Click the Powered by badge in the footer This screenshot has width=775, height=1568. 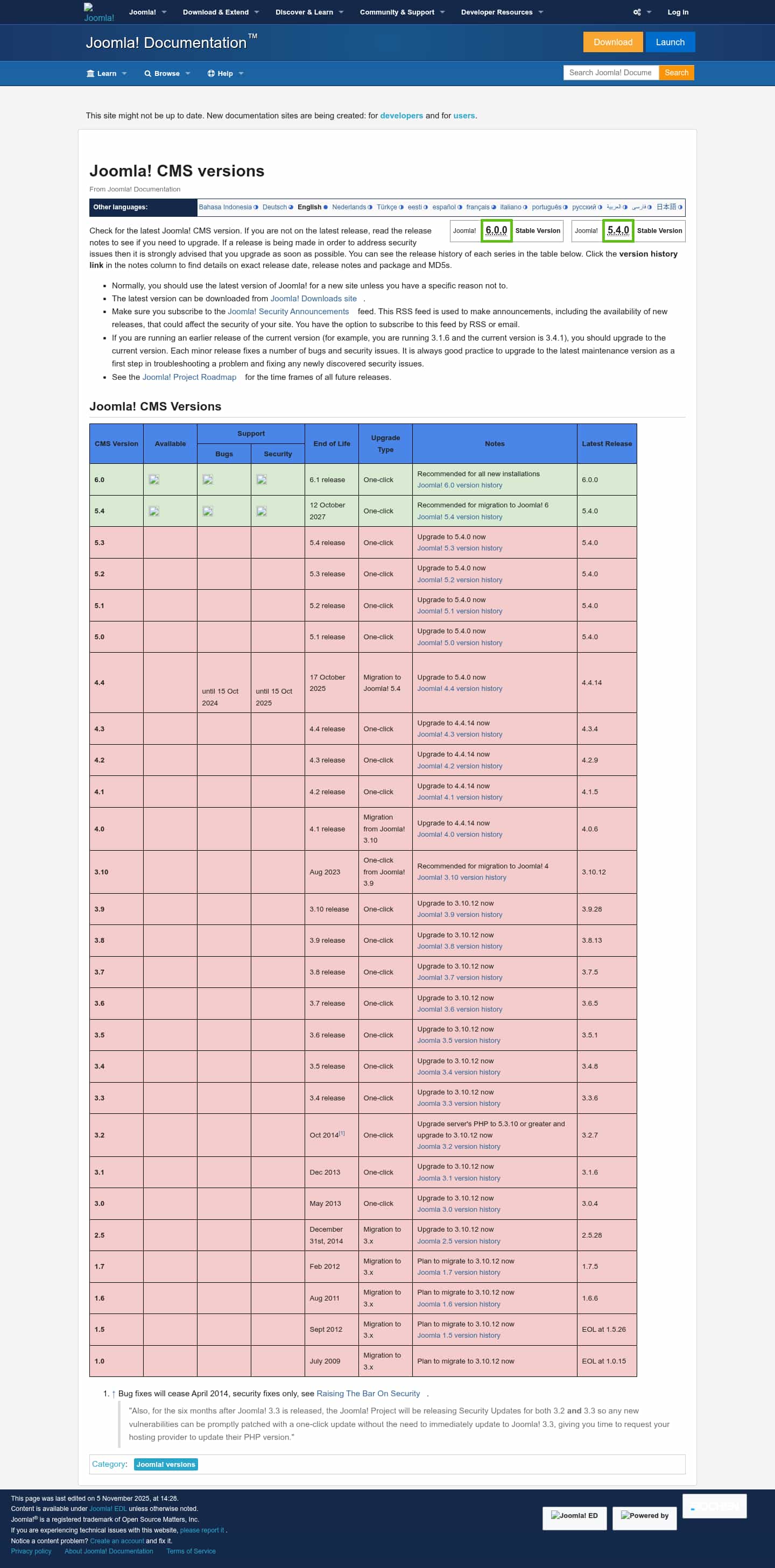(x=645, y=1518)
